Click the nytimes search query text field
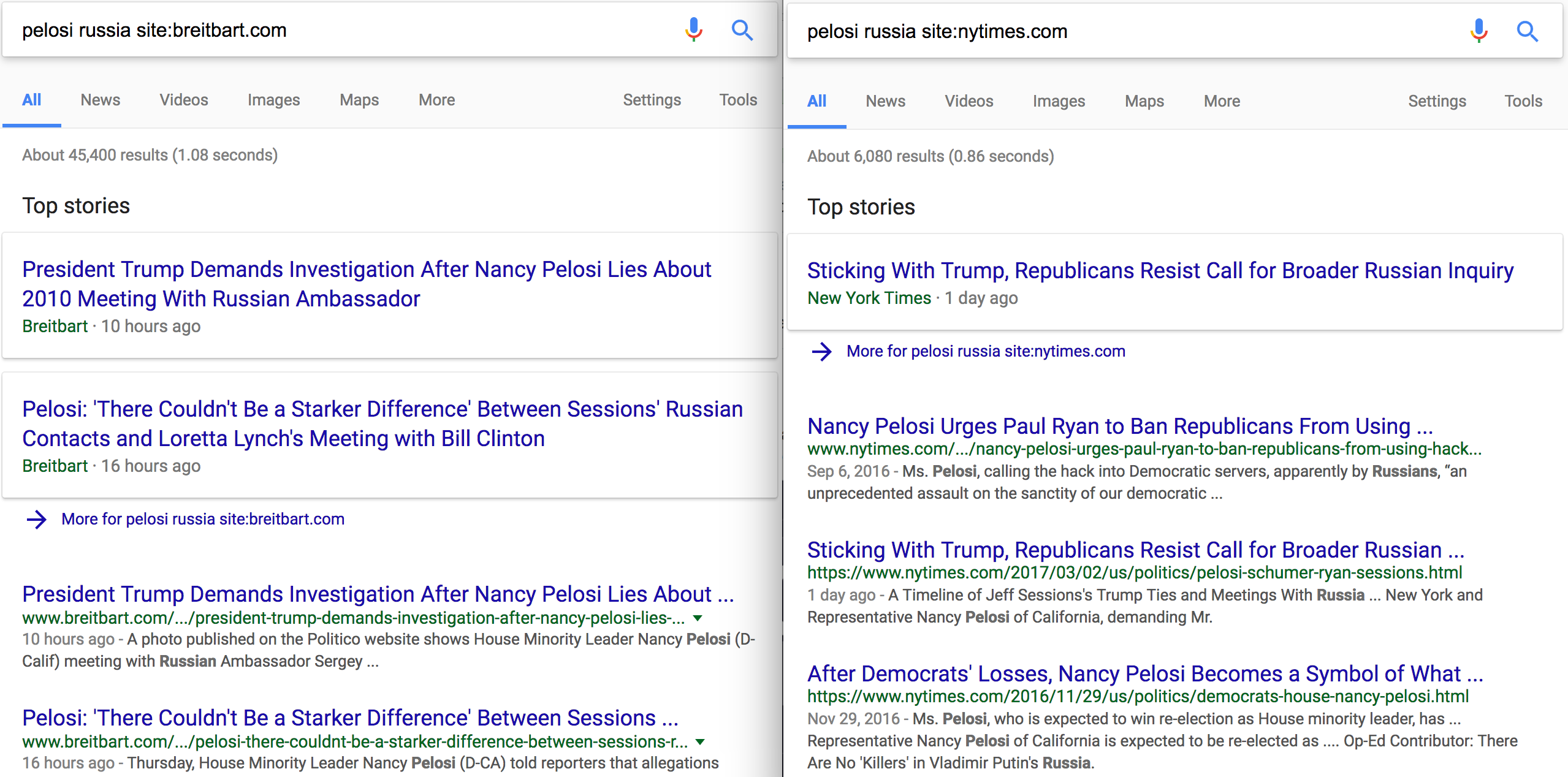Screen dimensions: 1568x777 click(1128, 31)
